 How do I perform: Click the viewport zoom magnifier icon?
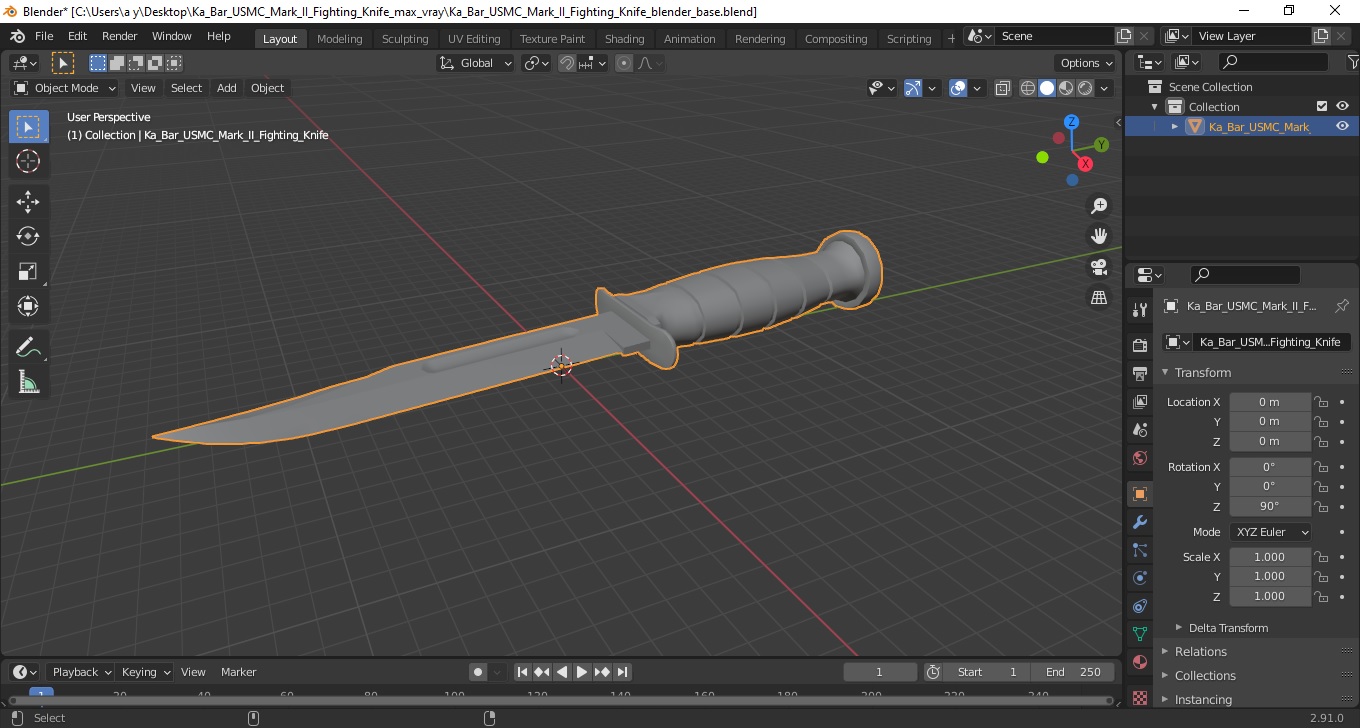point(1099,205)
